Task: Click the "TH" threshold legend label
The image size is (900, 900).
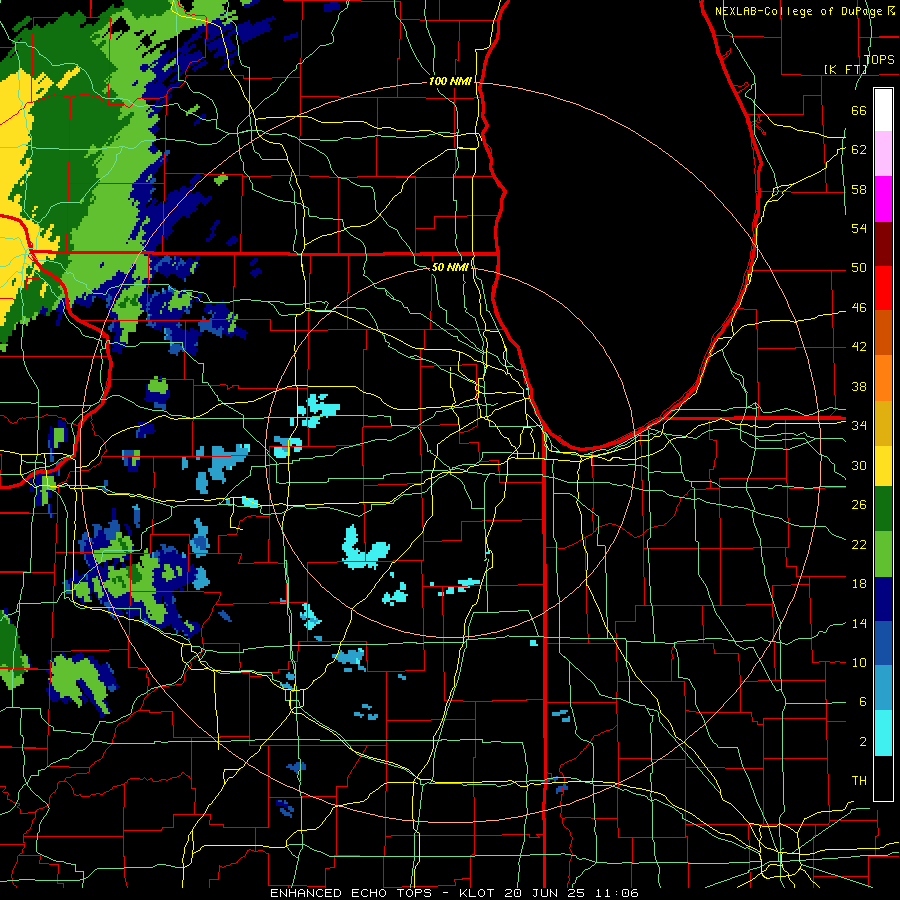Action: coord(859,781)
